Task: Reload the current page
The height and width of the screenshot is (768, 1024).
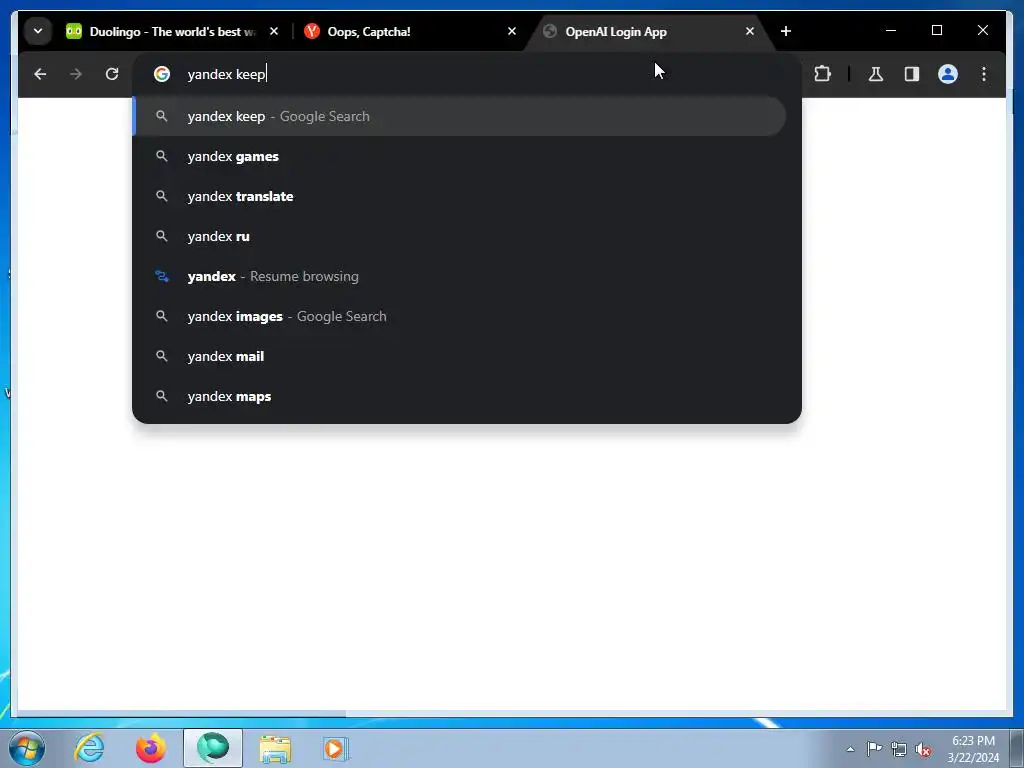Action: click(x=112, y=74)
